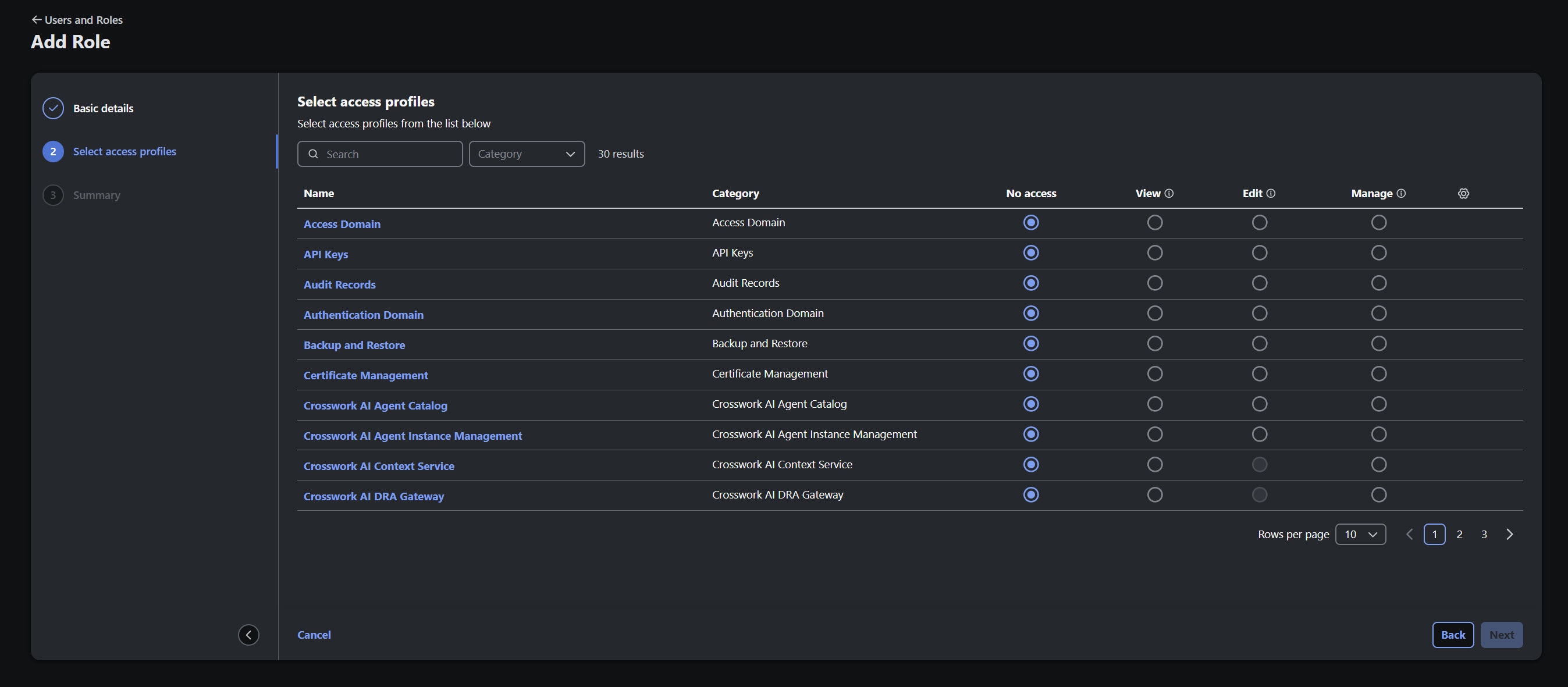Select View for Certificate Management
This screenshot has width=1568, height=687.
1154,373
